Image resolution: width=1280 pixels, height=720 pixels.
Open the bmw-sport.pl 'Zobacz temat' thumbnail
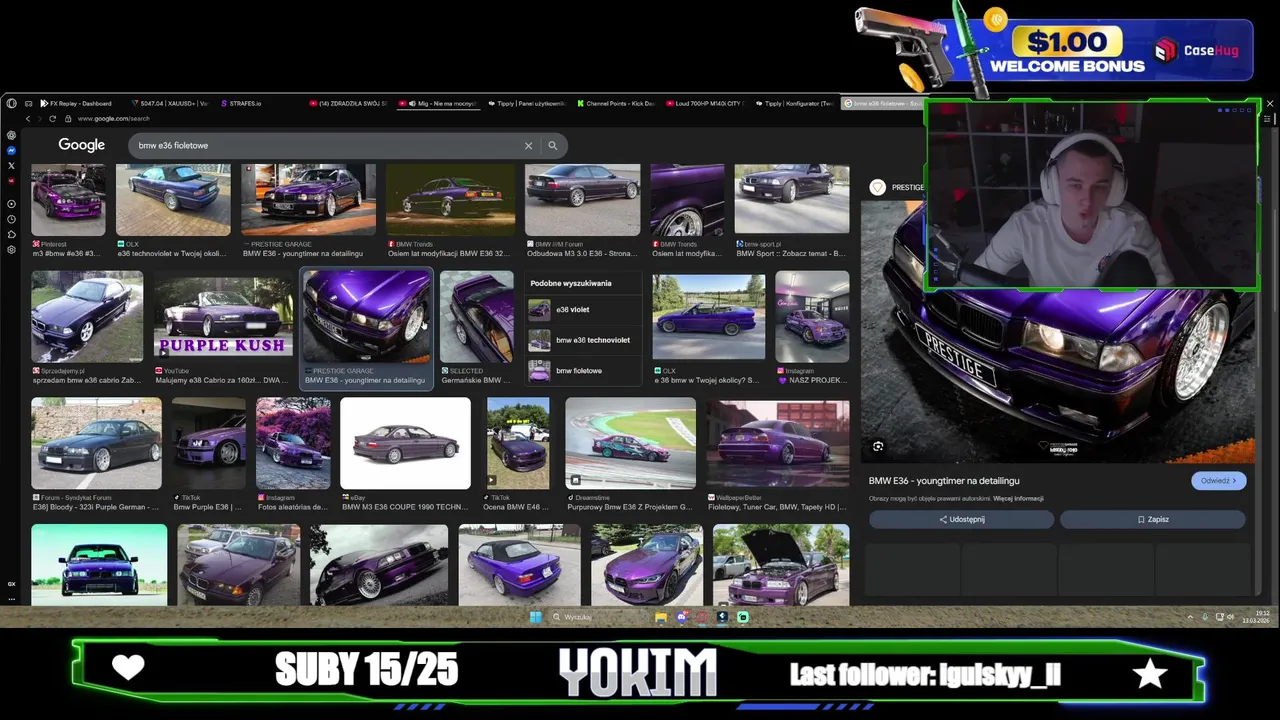pyautogui.click(x=792, y=200)
